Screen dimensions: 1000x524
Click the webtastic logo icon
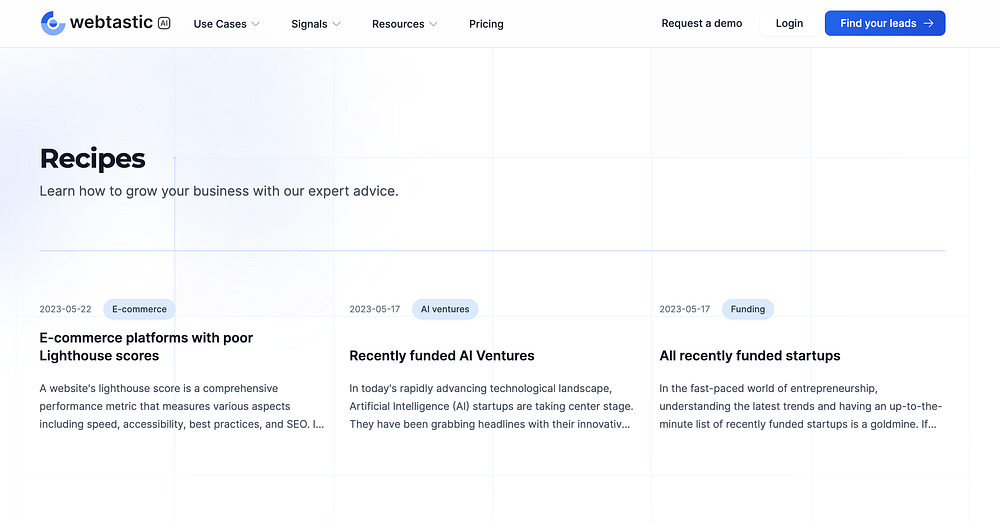click(x=53, y=23)
